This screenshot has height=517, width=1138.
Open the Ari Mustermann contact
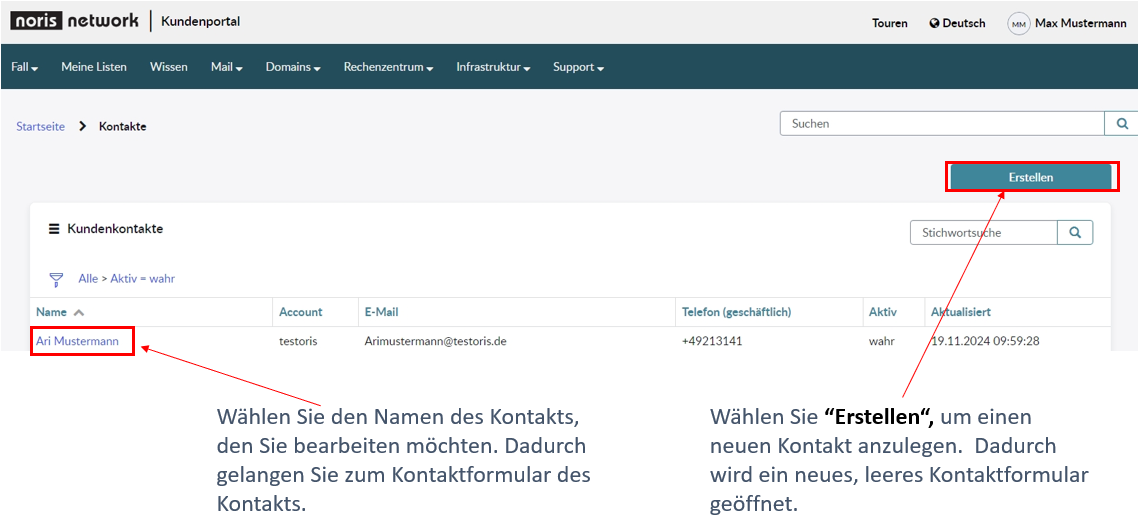[x=77, y=341]
